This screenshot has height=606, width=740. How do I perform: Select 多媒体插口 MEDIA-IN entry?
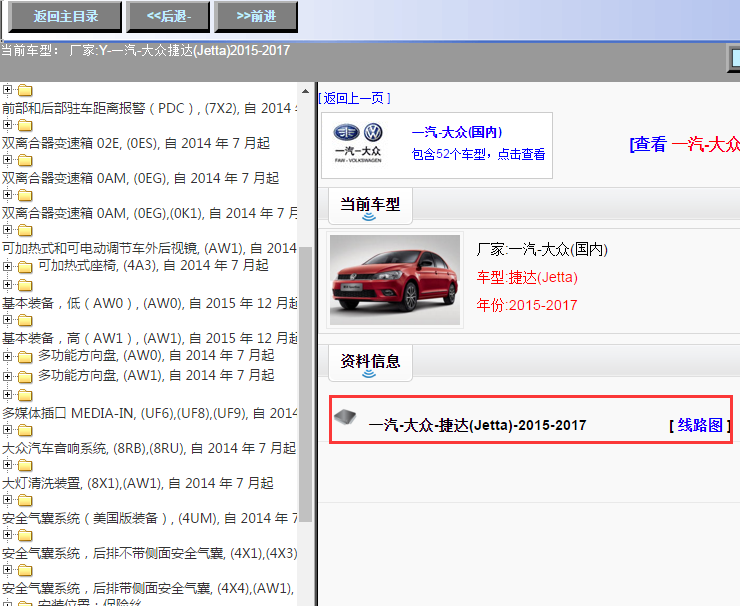[150, 413]
